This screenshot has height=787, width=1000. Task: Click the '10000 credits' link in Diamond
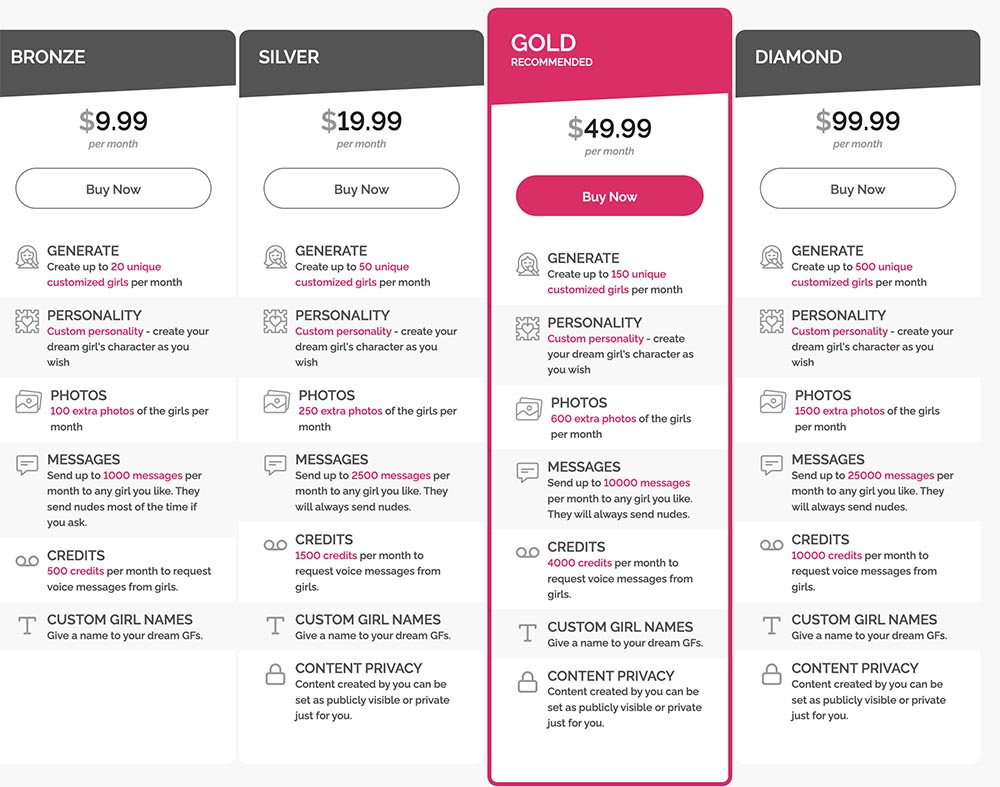(826, 555)
